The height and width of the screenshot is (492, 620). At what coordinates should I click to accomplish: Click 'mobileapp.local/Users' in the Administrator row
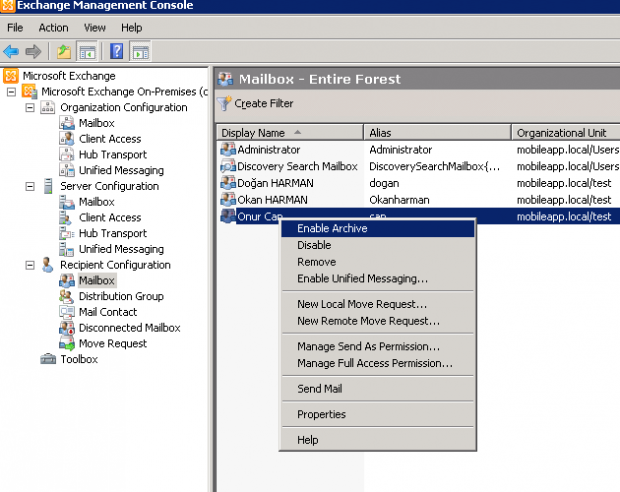[x=568, y=149]
